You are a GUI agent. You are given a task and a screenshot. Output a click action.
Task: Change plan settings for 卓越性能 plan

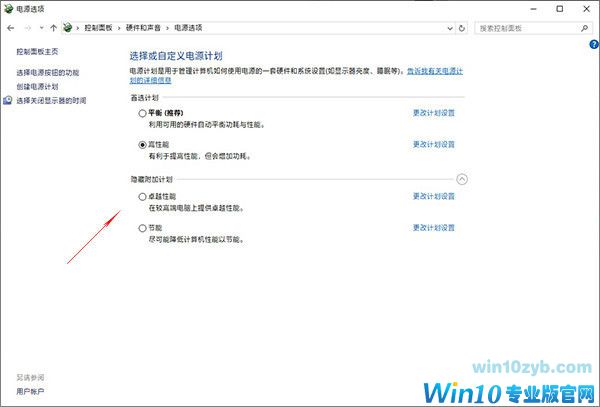click(x=434, y=196)
